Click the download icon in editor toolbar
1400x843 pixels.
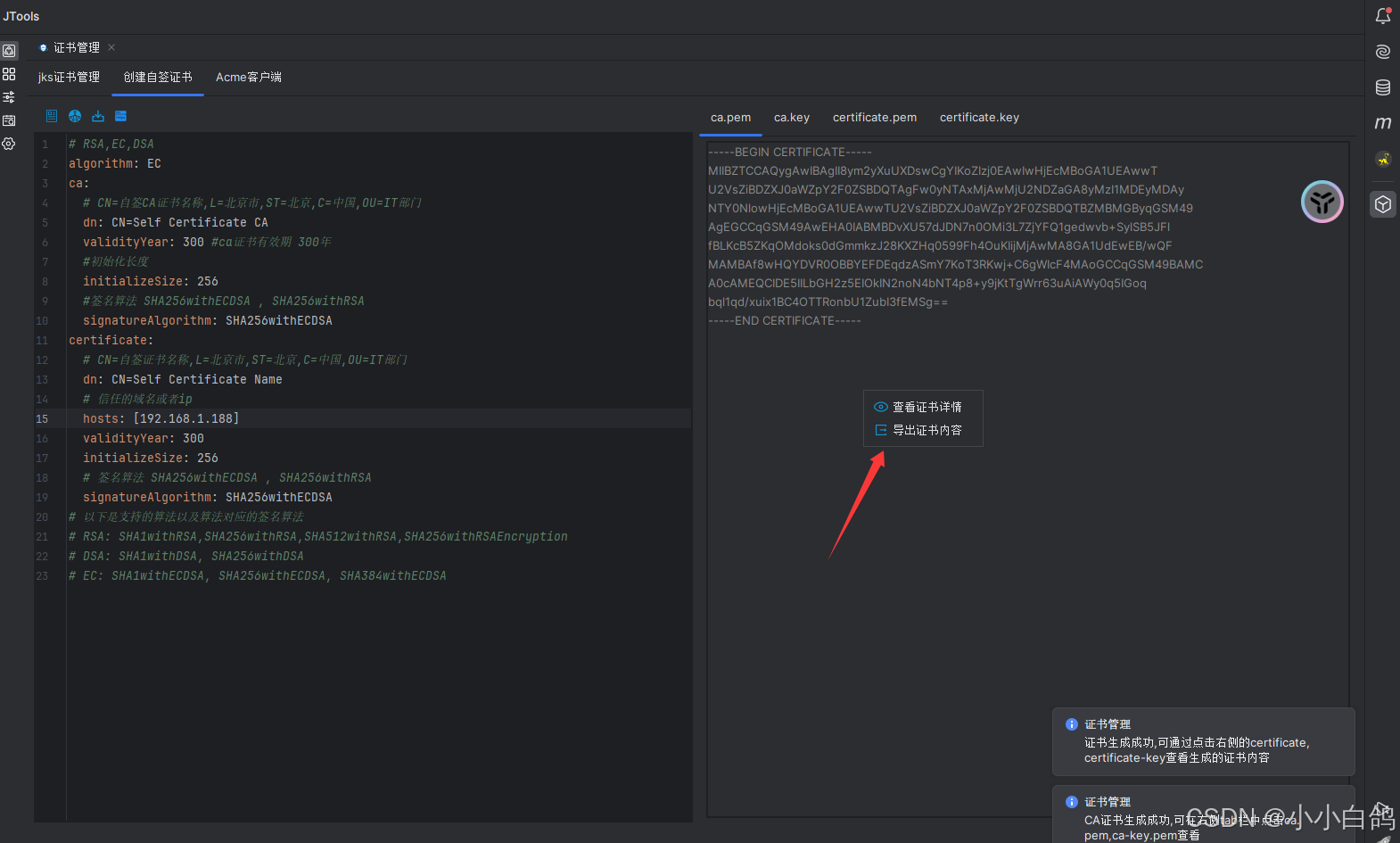tap(98, 116)
